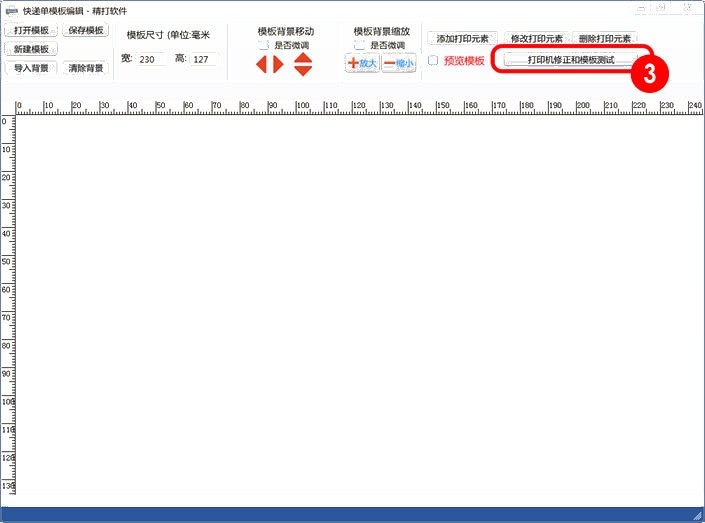
Task: Open 打印机修正和模板测试
Action: point(570,60)
